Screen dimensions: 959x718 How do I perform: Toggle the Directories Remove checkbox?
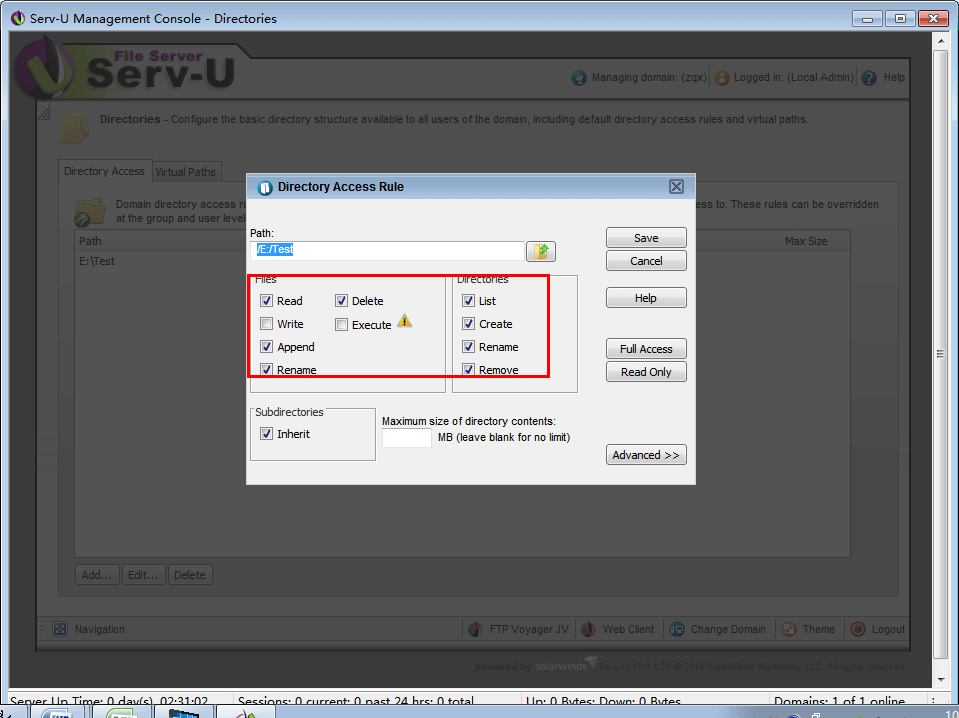(468, 369)
